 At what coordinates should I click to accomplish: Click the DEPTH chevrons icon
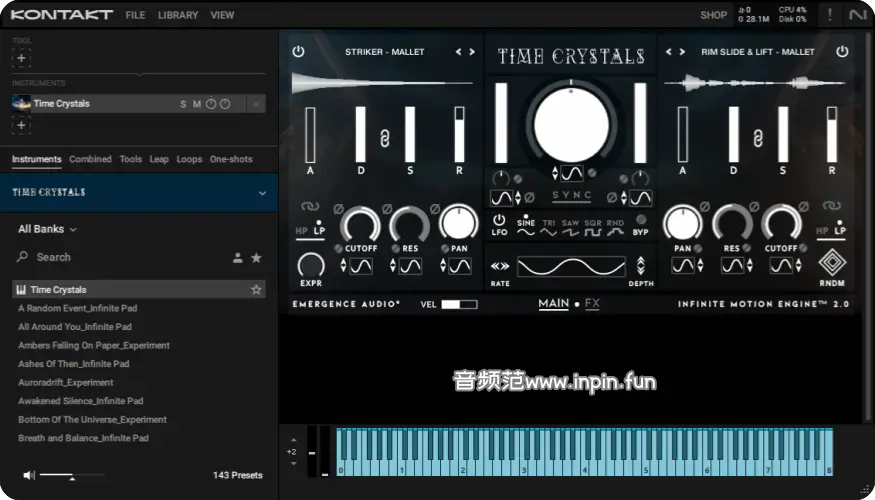[641, 266]
